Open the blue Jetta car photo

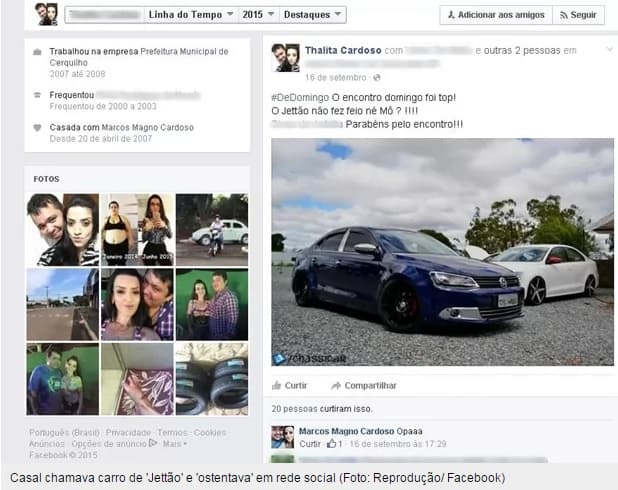click(442, 252)
